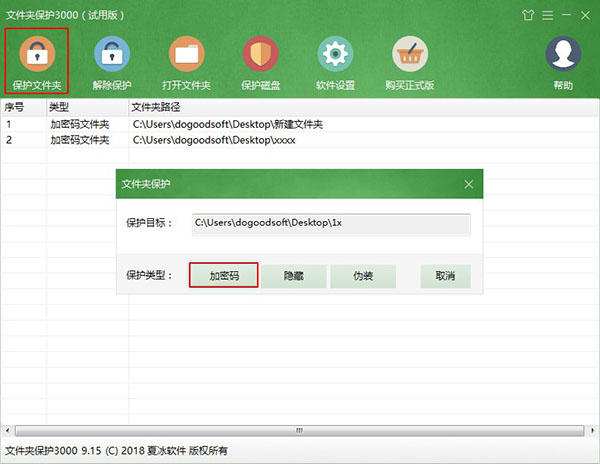Choose the 隐藏 (Hide) protection type
This screenshot has height=464, width=600.
point(294,275)
